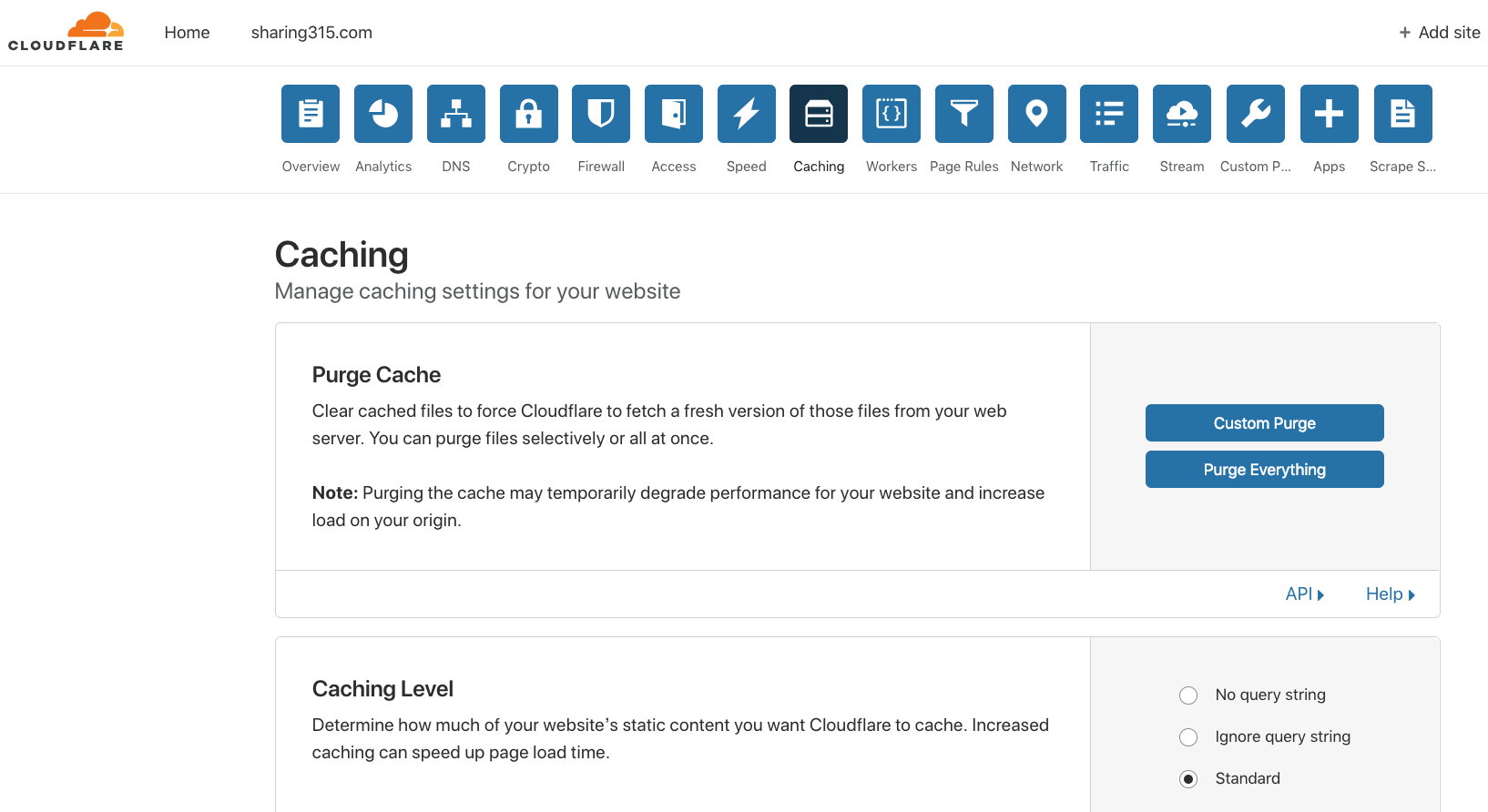The height and width of the screenshot is (812, 1488).
Task: Open the Traffic list icon
Action: (x=1109, y=114)
